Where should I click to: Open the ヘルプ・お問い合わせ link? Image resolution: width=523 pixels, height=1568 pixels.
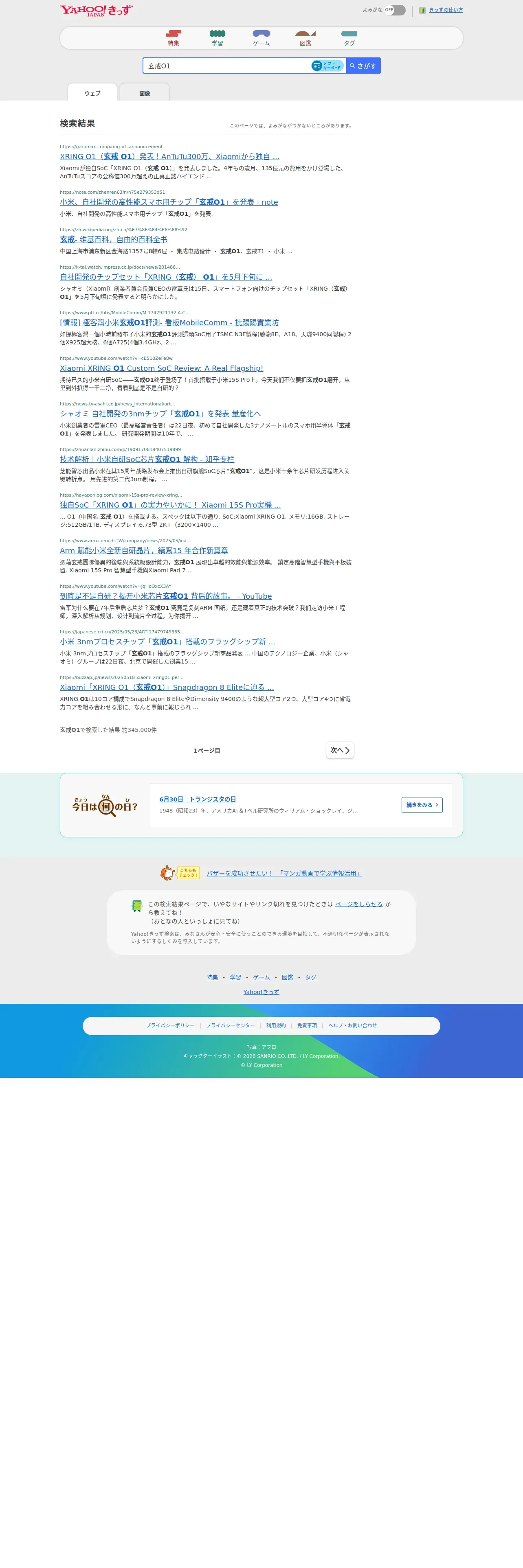352,1026
